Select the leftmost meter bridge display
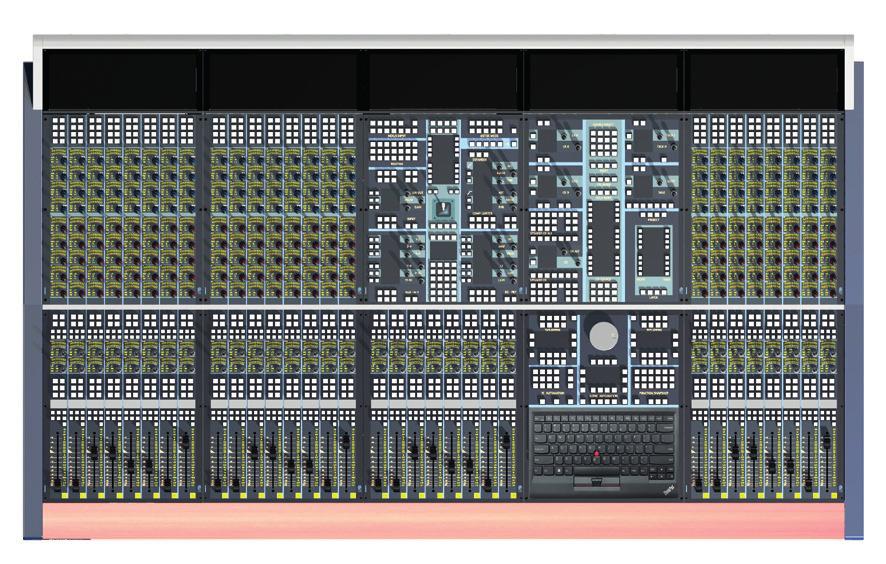Image resolution: width=886 pixels, height=564 pixels. (x=122, y=79)
